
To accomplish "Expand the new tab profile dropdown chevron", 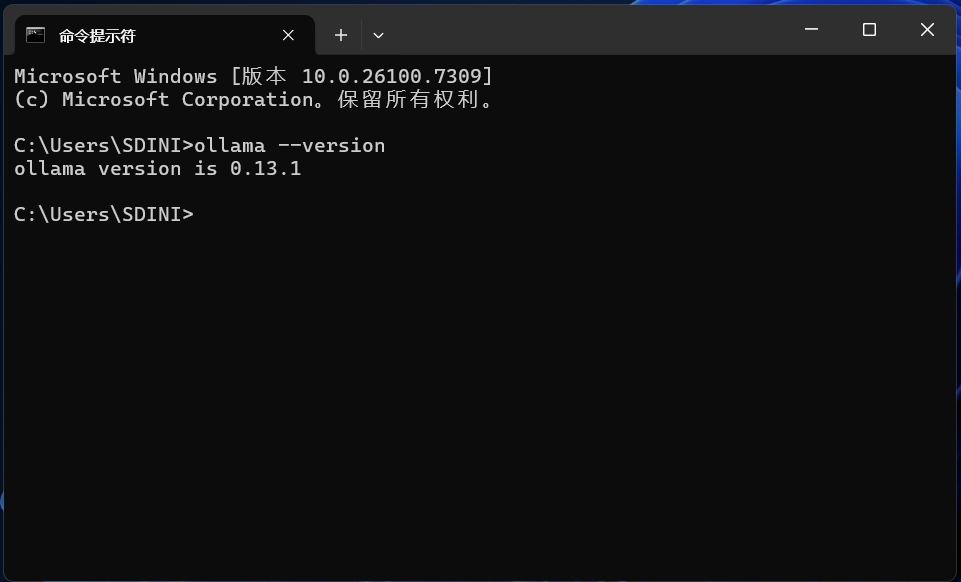I will click(x=378, y=36).
